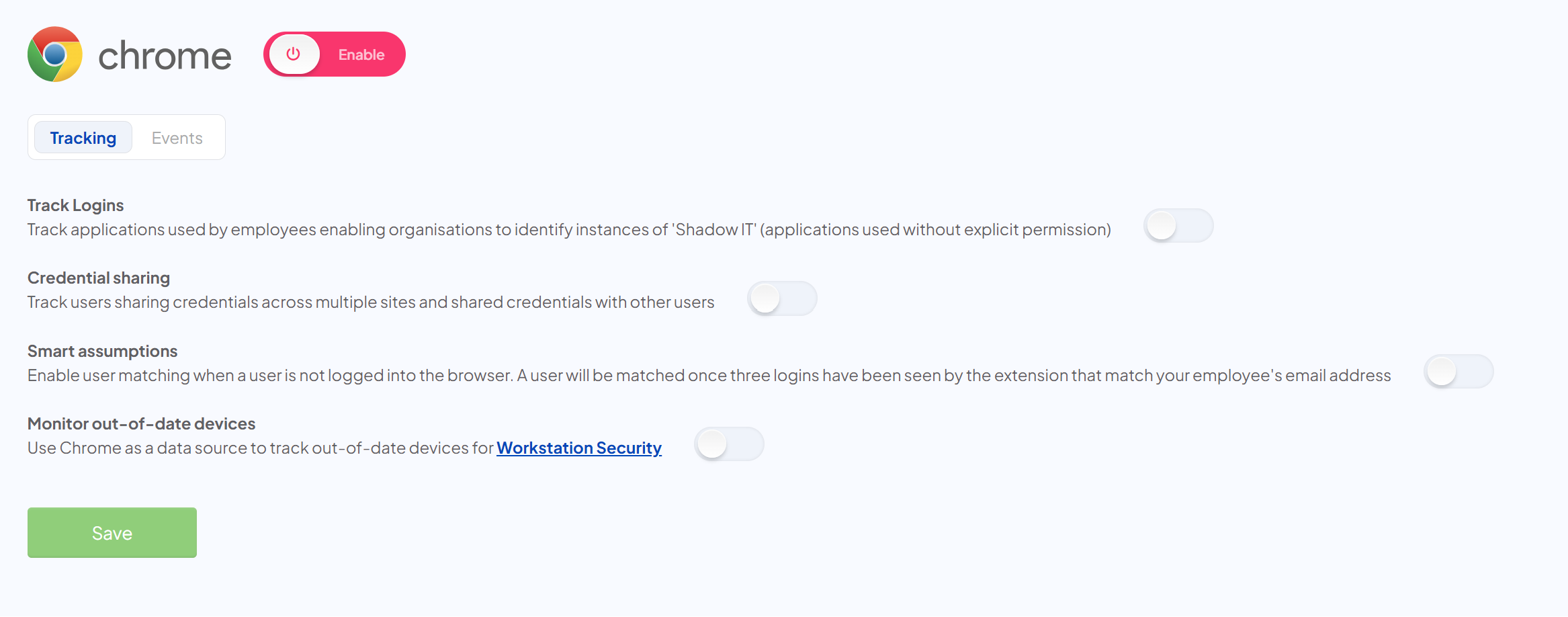Click the Smart assumptions heading
This screenshot has width=1568, height=617.
(x=102, y=350)
